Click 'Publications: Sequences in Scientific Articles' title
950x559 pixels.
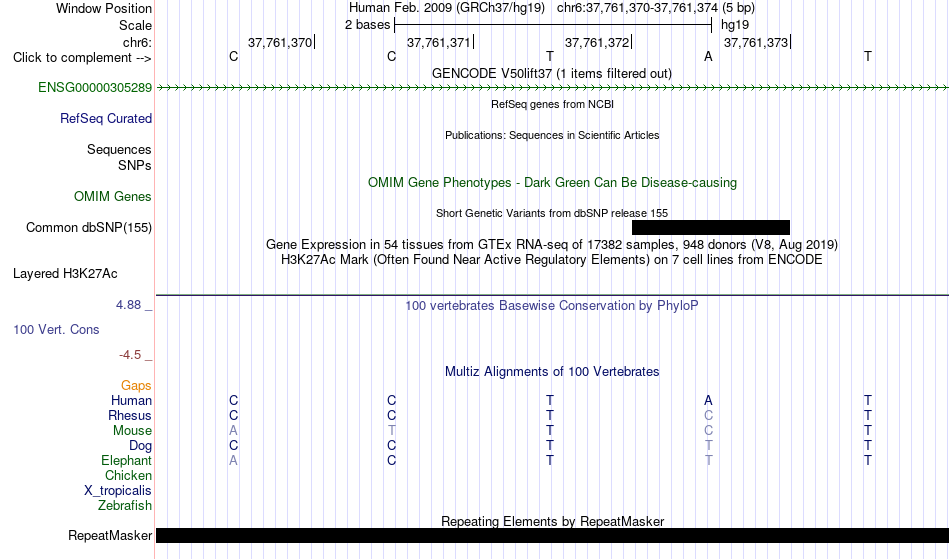tap(552, 135)
